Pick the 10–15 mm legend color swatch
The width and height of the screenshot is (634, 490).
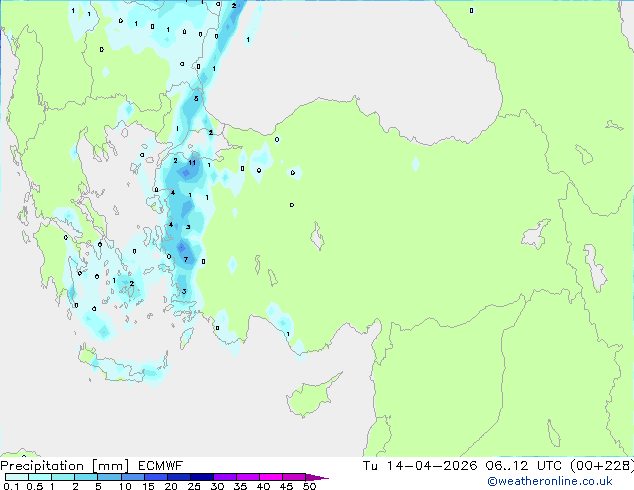pyautogui.click(x=132, y=477)
